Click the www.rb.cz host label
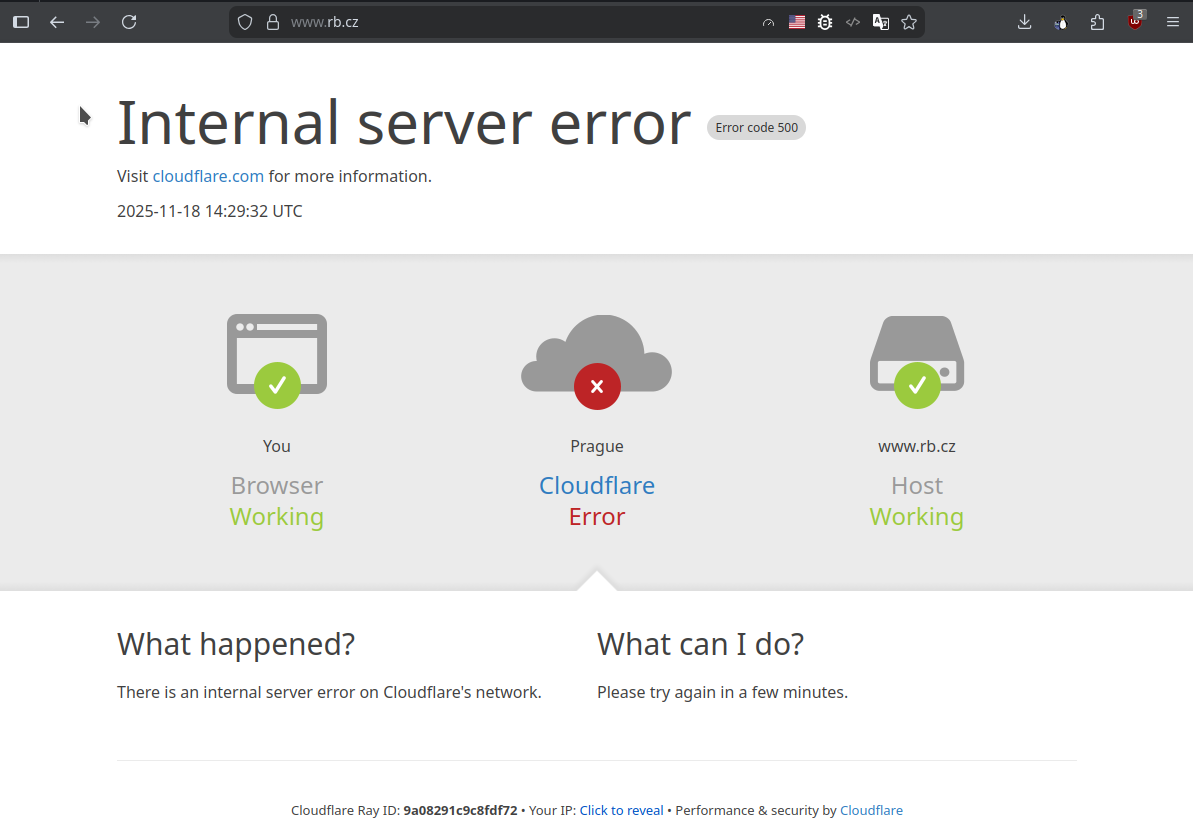Viewport: 1193px width, 831px height. (917, 447)
